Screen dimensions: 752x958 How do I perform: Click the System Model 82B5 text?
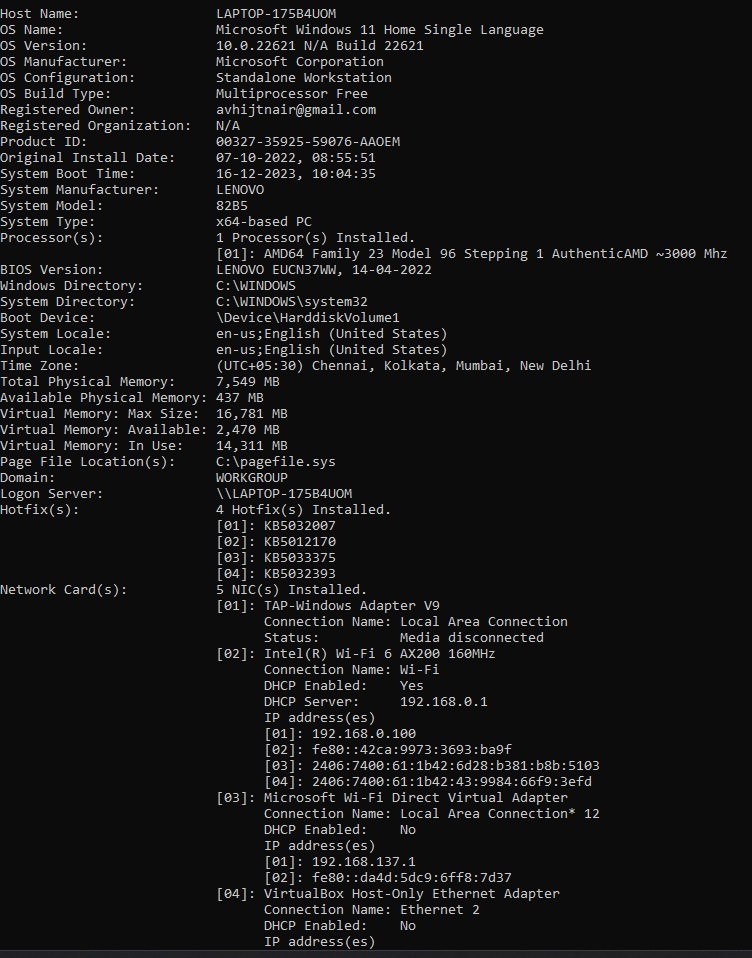[x=232, y=206]
